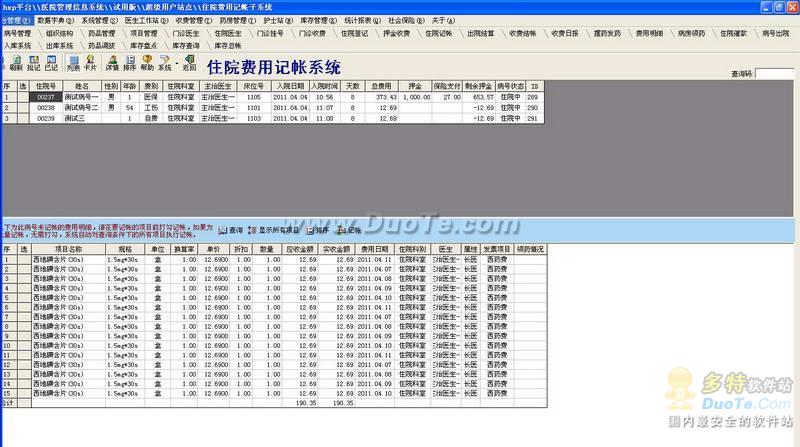Image resolution: width=800 pixels, height=447 pixels.
Task: Tick the 选 checkbox of first 西地碘含片 row
Action: click(x=24, y=260)
